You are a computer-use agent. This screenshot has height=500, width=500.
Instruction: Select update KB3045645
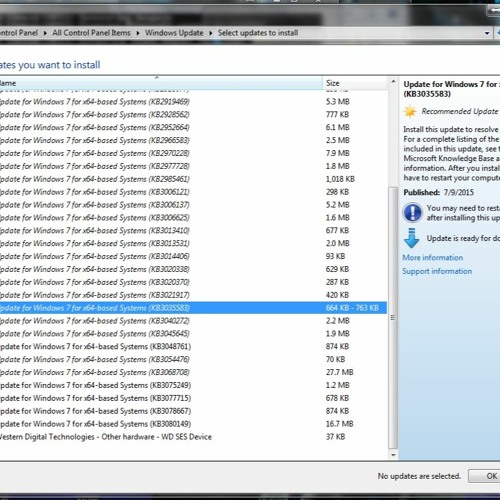[x=193, y=334]
